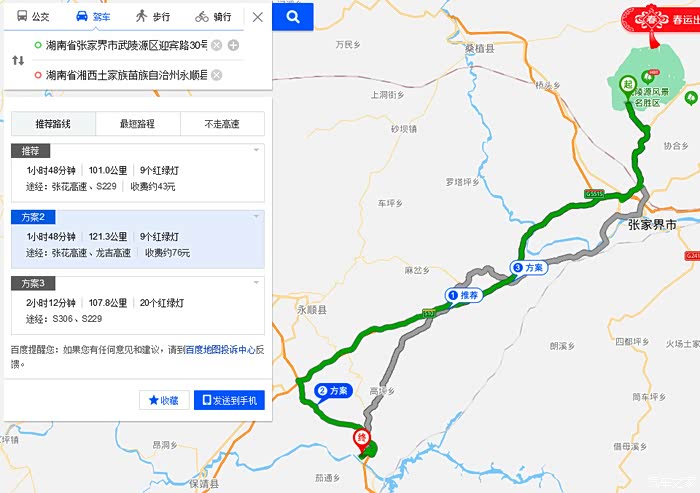The width and height of the screenshot is (700, 493).
Task: Expand the 方案3 route details arrow
Action: [256, 283]
